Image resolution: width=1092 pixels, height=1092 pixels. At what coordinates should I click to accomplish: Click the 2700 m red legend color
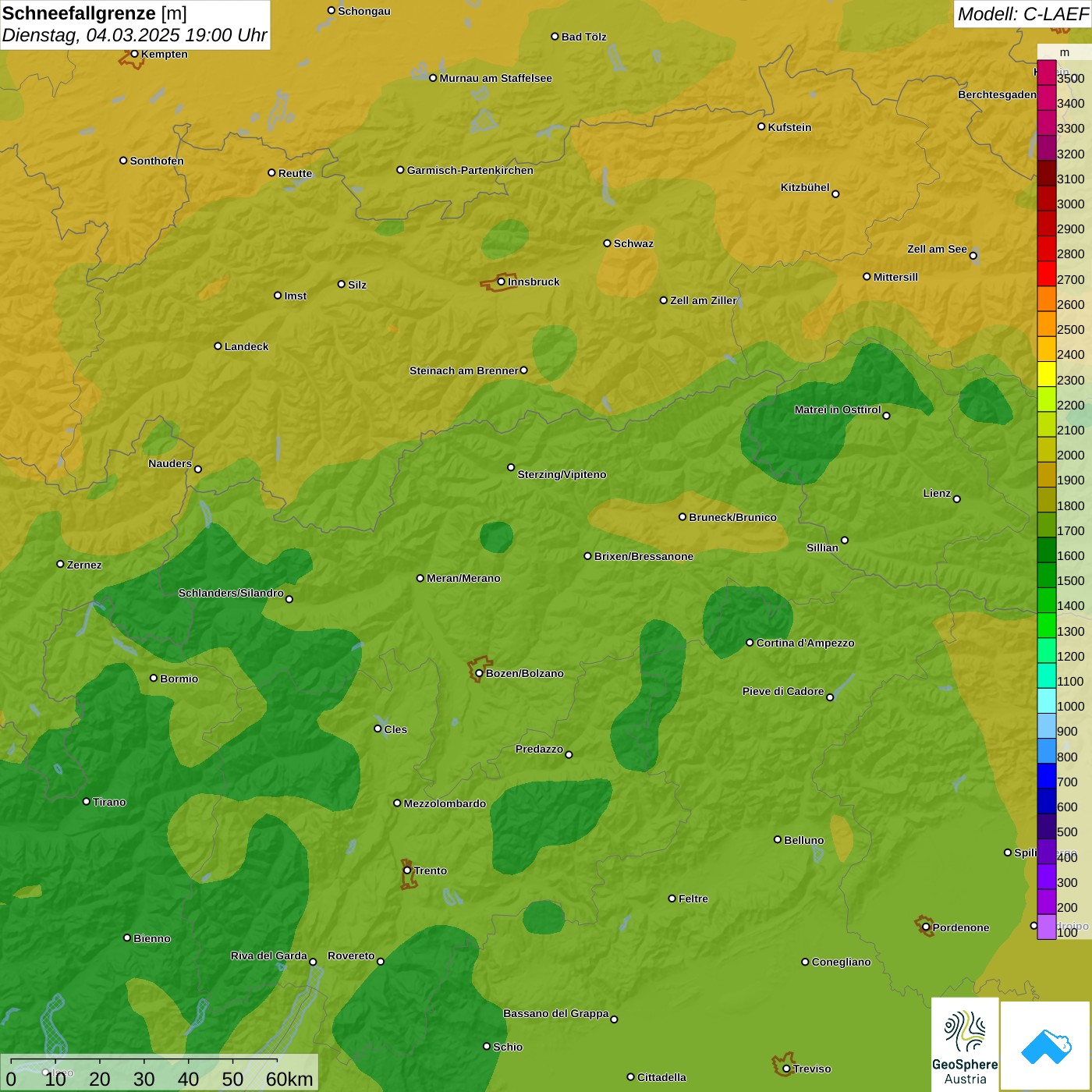(1047, 274)
